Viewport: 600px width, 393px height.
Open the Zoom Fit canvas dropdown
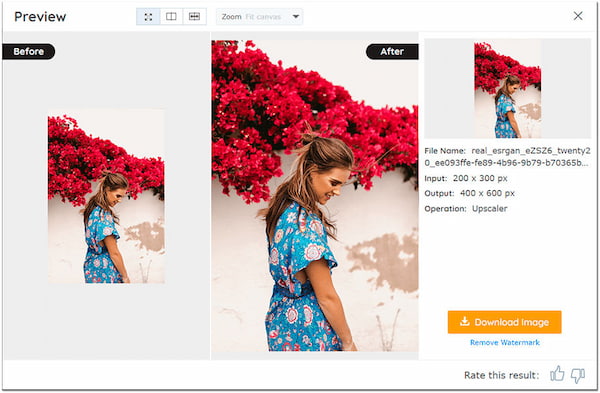point(259,17)
